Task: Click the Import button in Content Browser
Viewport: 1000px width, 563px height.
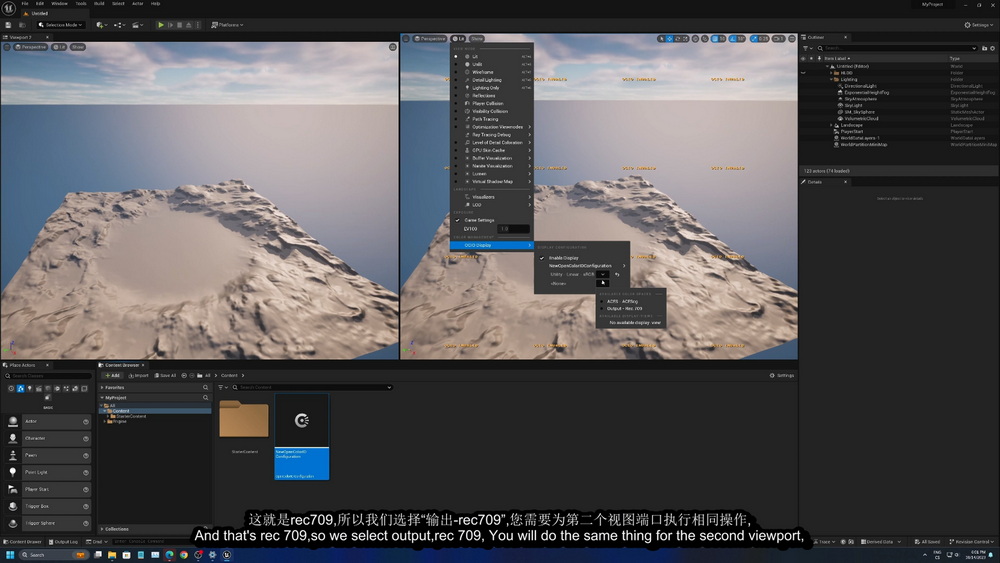Action: pos(138,376)
